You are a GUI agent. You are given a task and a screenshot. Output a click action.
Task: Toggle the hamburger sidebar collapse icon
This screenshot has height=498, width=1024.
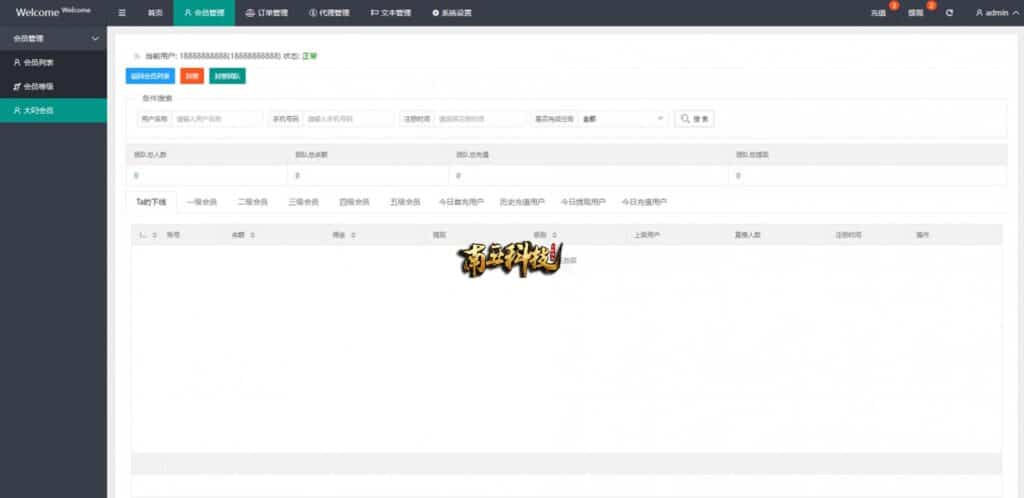click(x=122, y=12)
